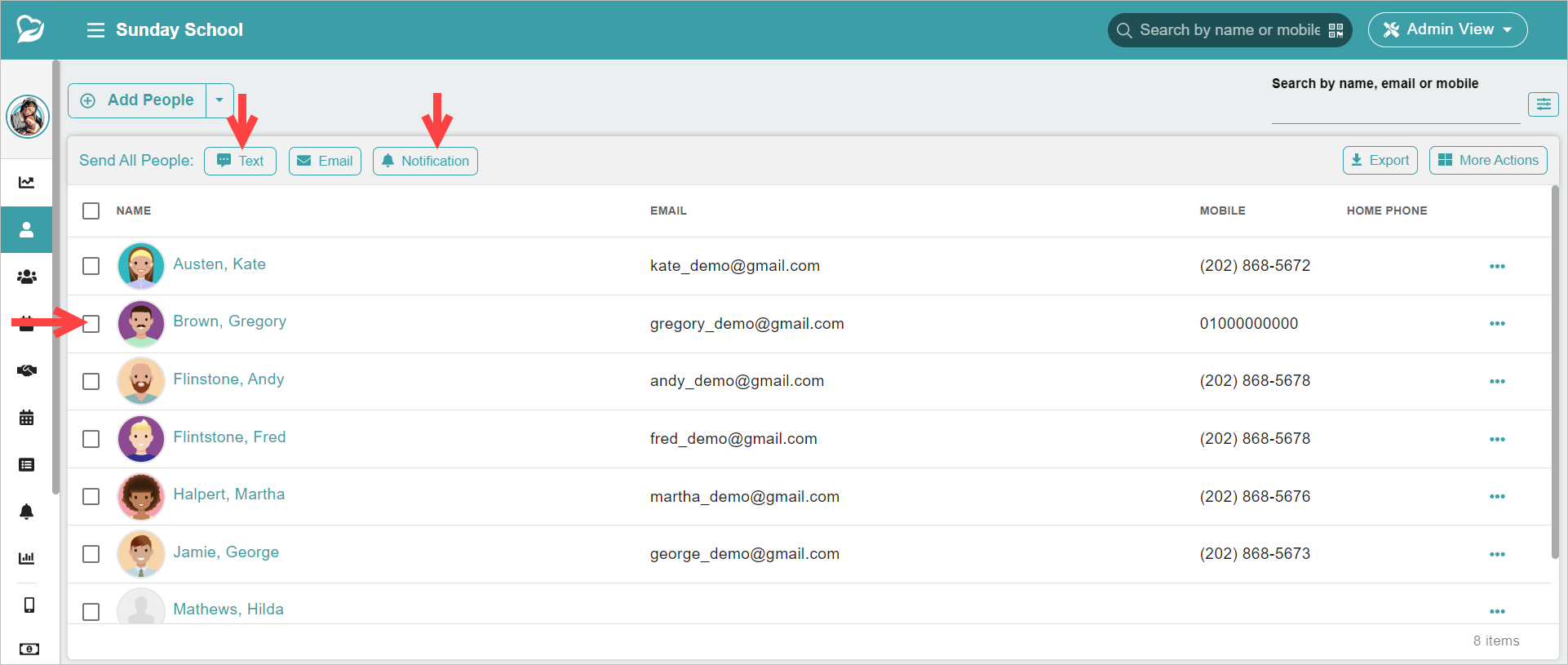Send an Email to all people
Screen dimensions: 1568x665
coord(325,161)
